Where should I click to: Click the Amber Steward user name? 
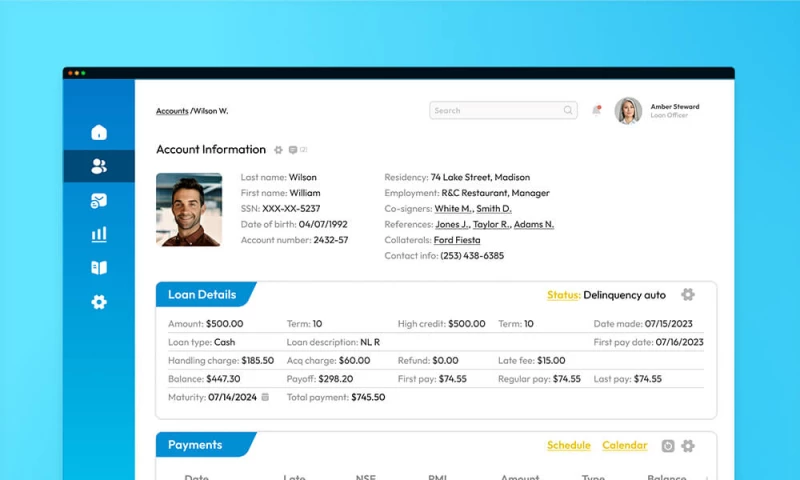coord(674,107)
